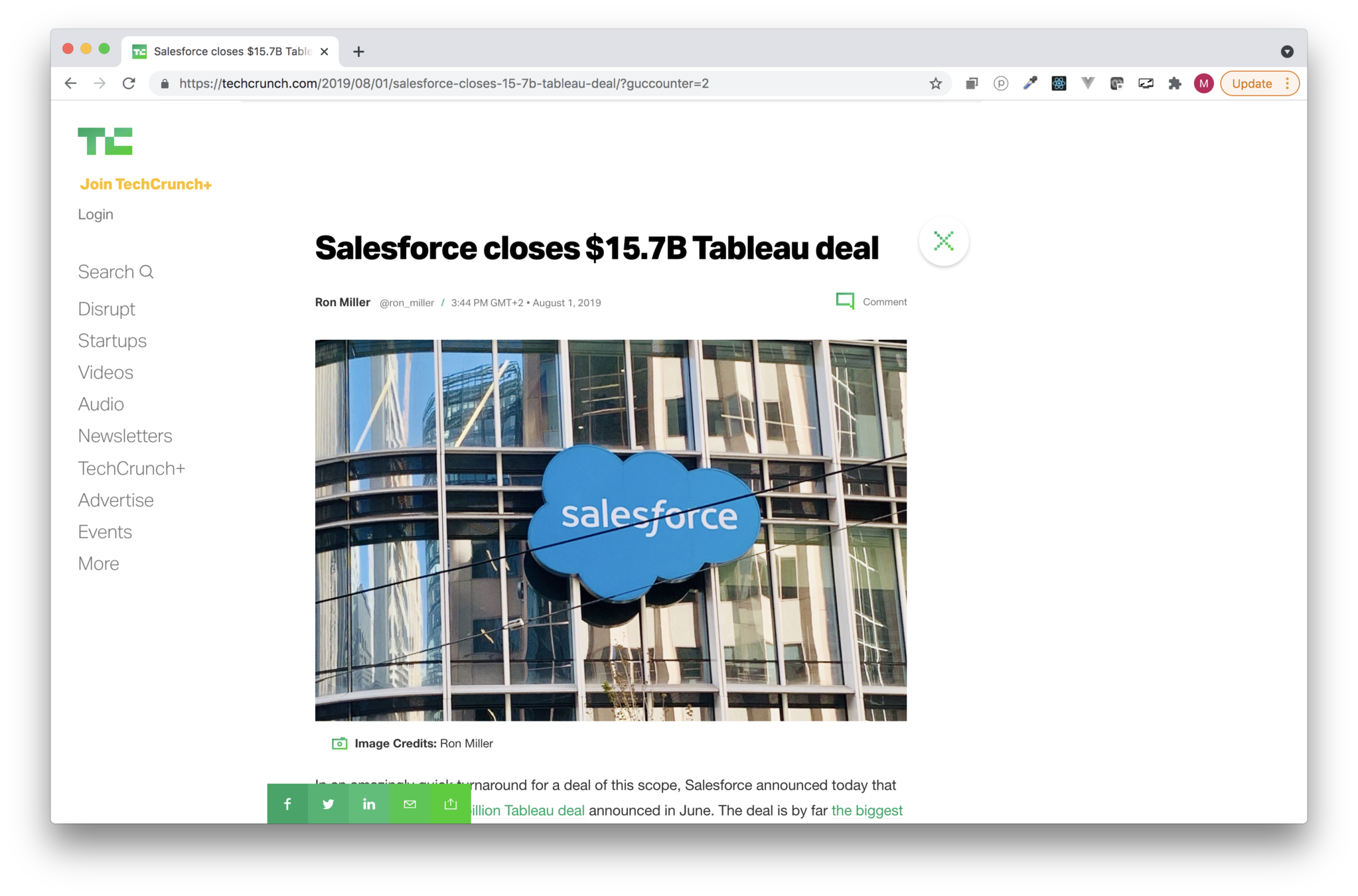
Task: Click the TechCrunch TC logo
Action: pos(105,141)
